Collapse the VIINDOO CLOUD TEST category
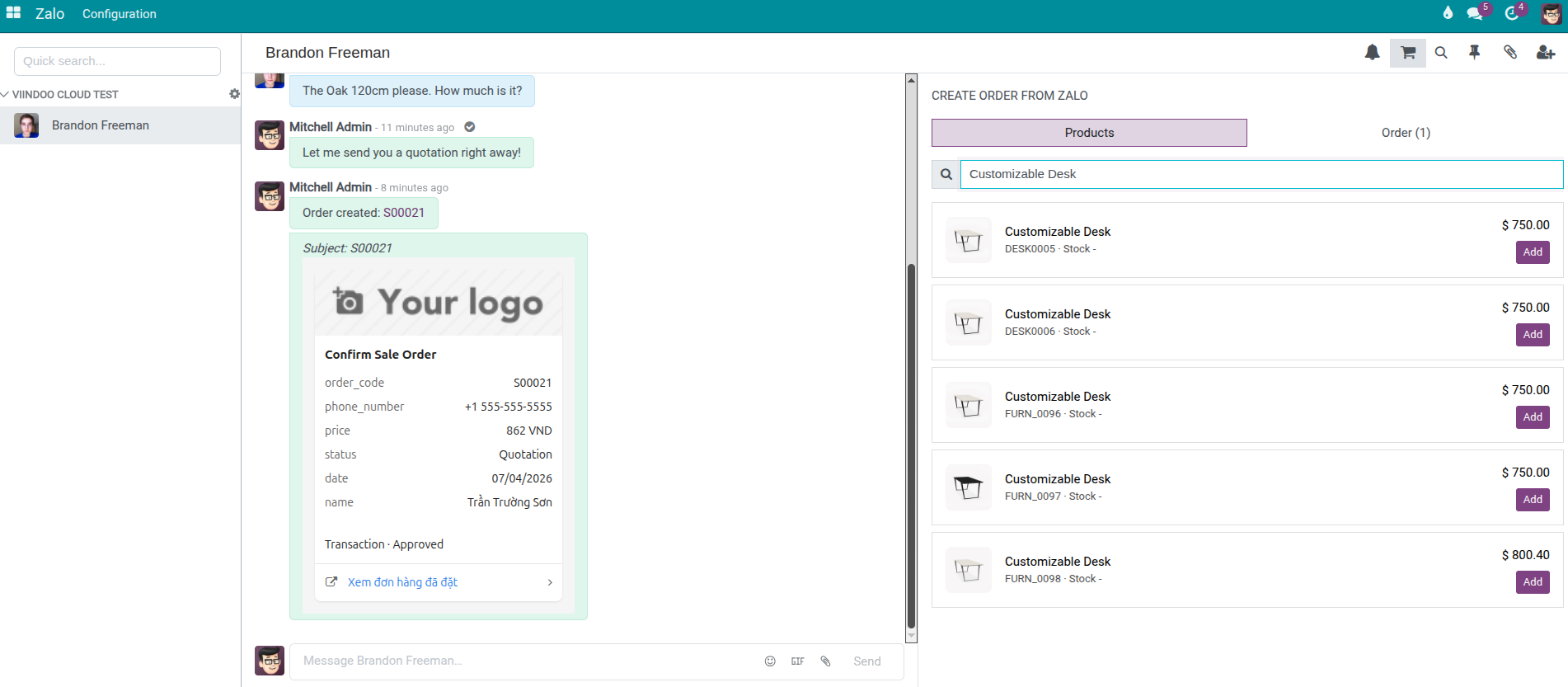 [6, 95]
